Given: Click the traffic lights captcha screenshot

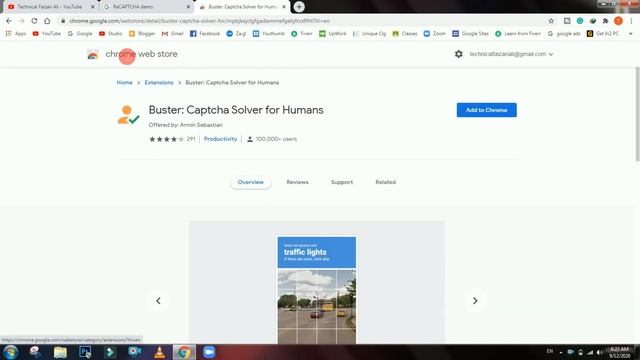Looking at the screenshot, I should [317, 290].
